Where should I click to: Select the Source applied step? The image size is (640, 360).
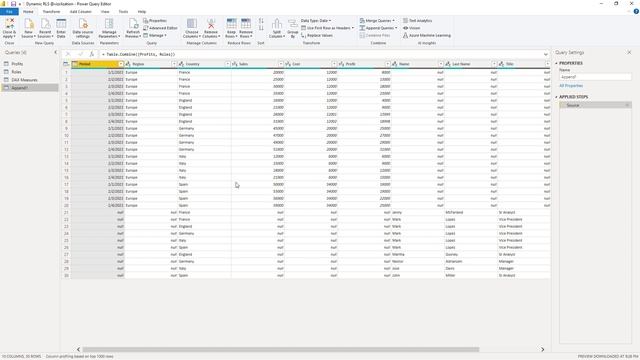[595, 105]
